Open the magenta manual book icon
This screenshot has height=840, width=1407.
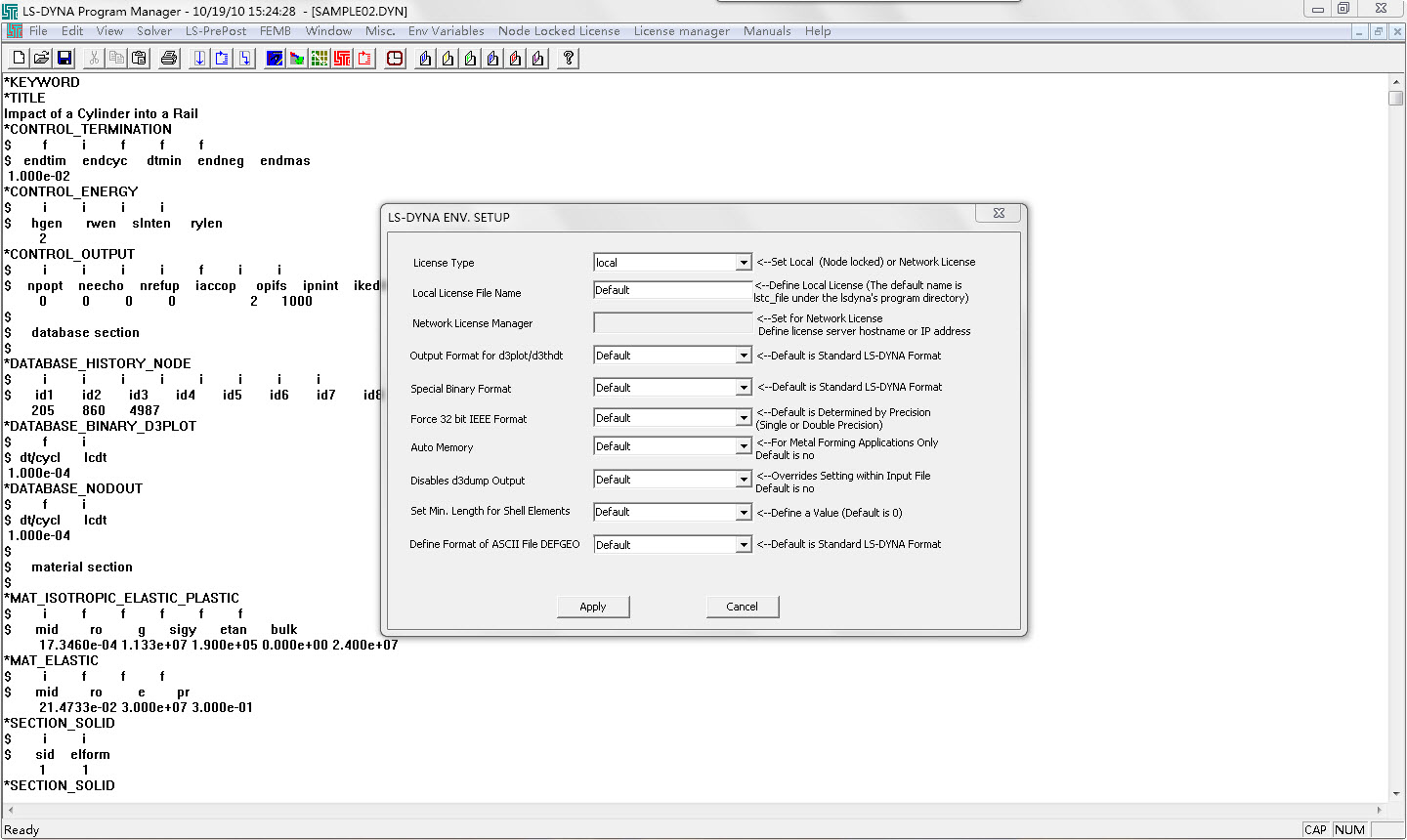pyautogui.click(x=537, y=59)
